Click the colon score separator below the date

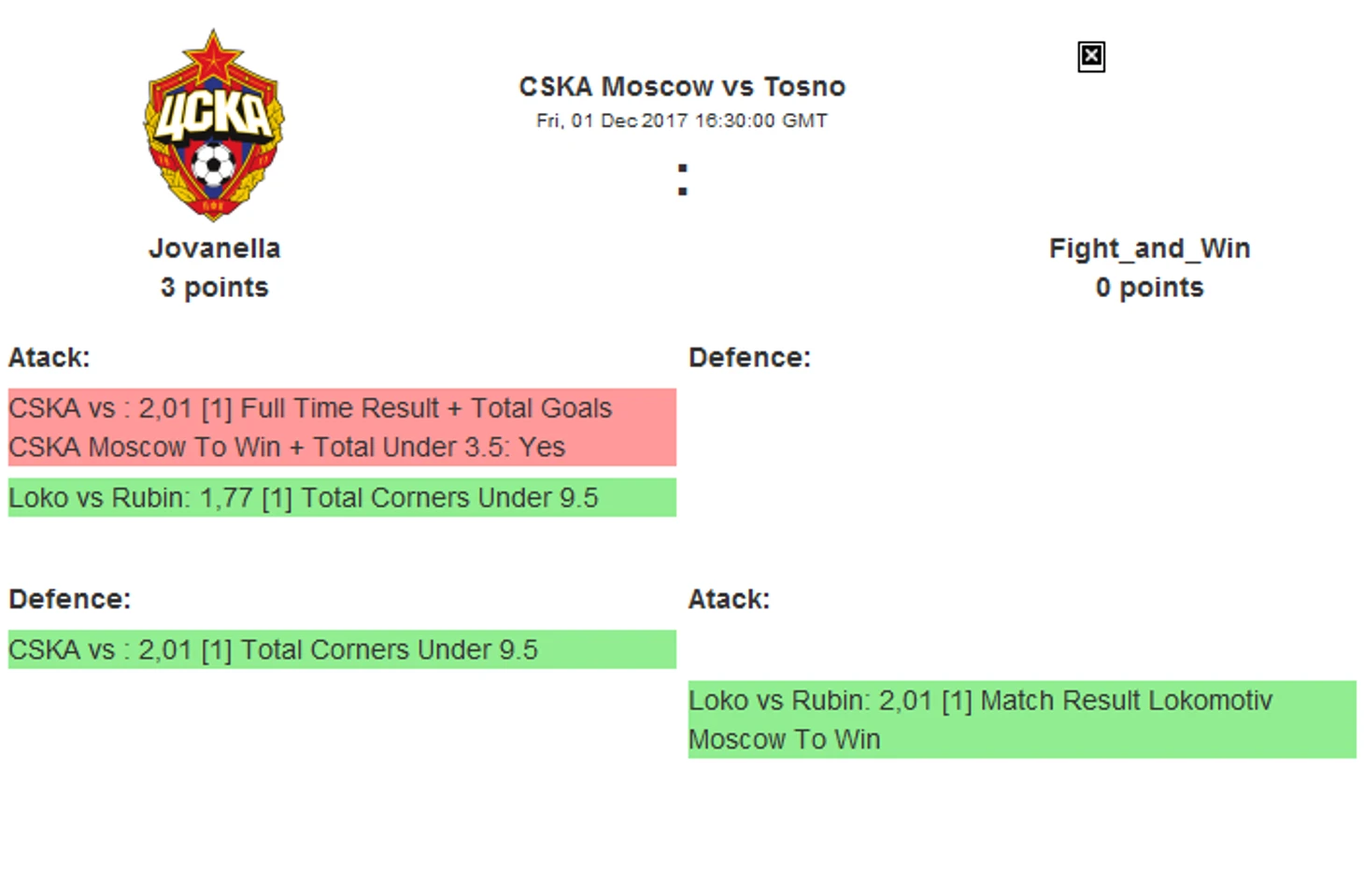(x=683, y=179)
